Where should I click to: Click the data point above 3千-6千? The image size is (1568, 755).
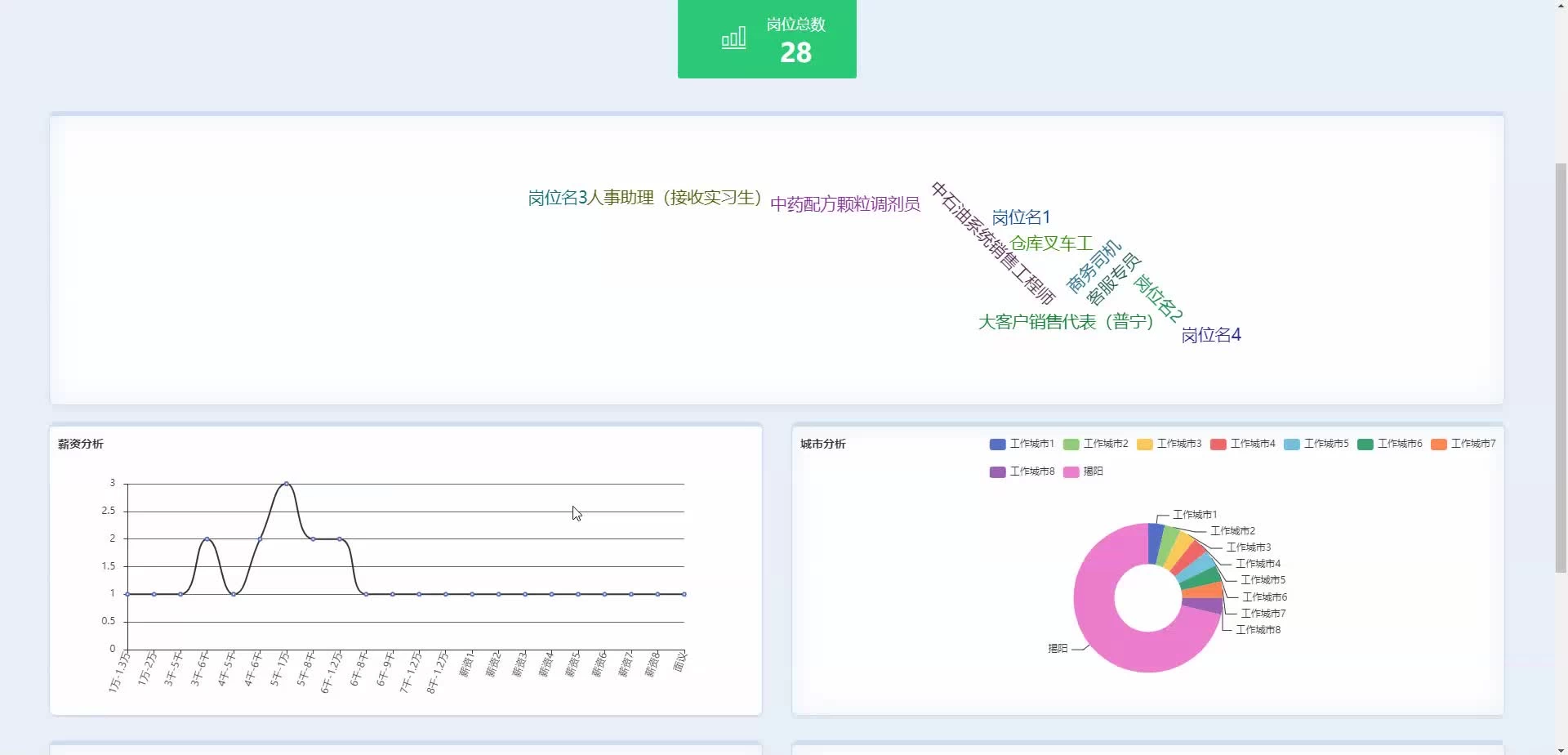coord(207,538)
